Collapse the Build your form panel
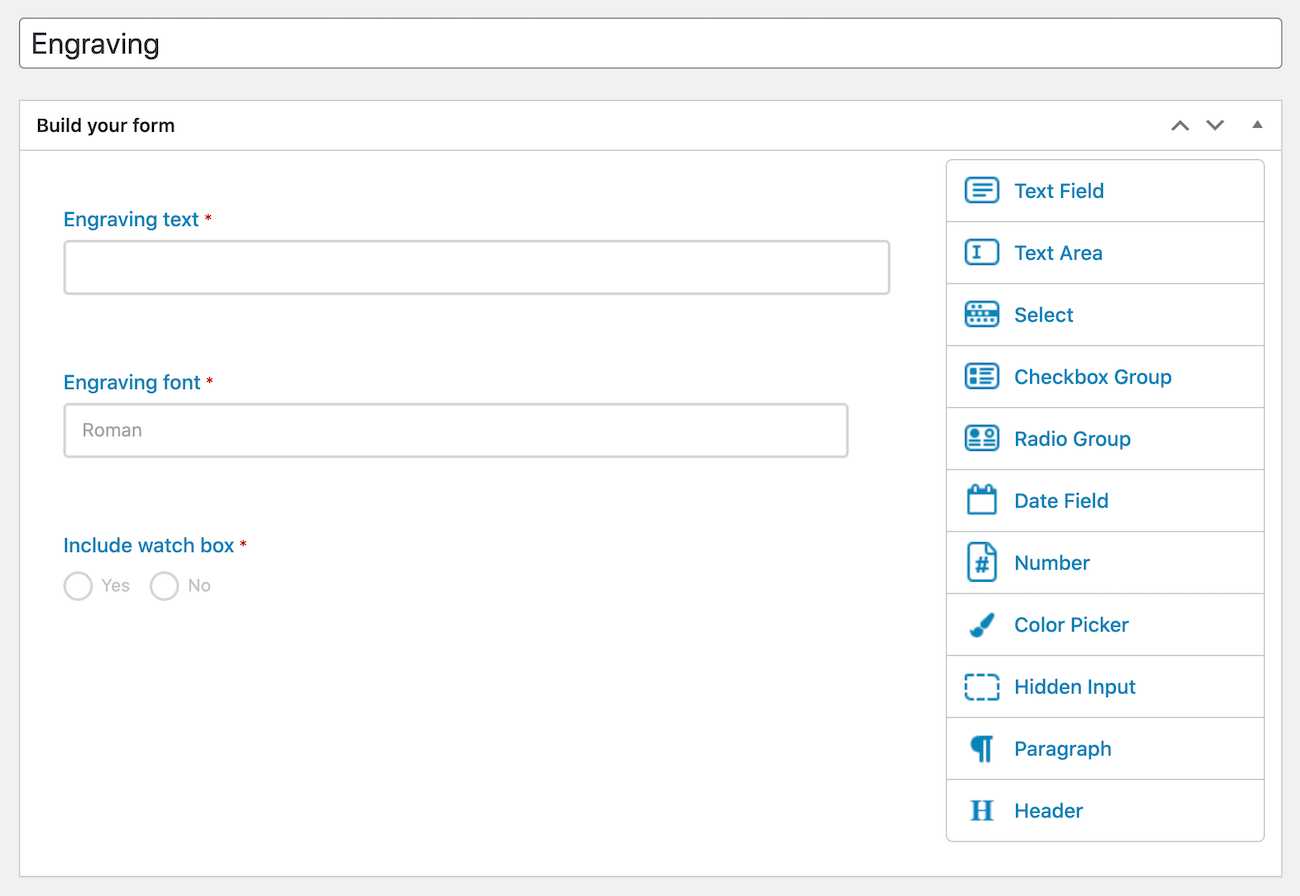The width and height of the screenshot is (1300, 896). [1257, 125]
